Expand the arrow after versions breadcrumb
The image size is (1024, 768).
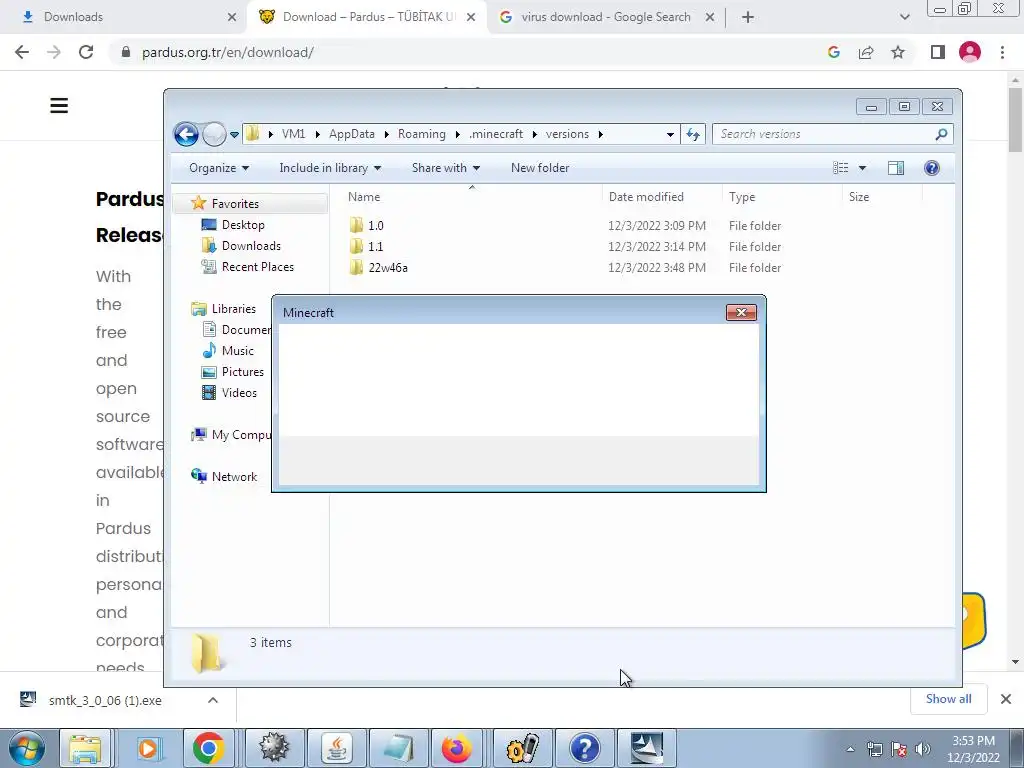[x=600, y=135]
